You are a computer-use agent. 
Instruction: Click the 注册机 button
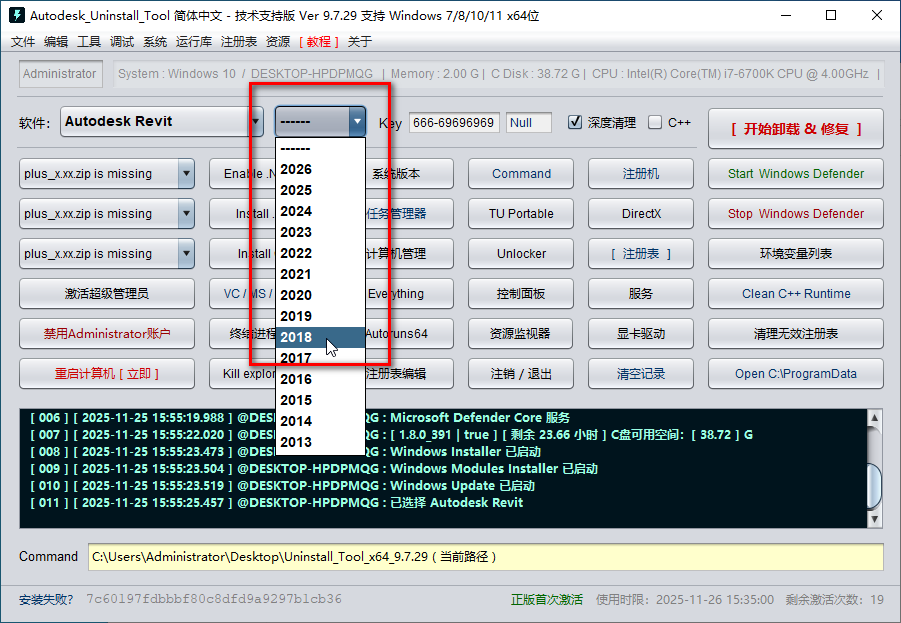click(641, 174)
